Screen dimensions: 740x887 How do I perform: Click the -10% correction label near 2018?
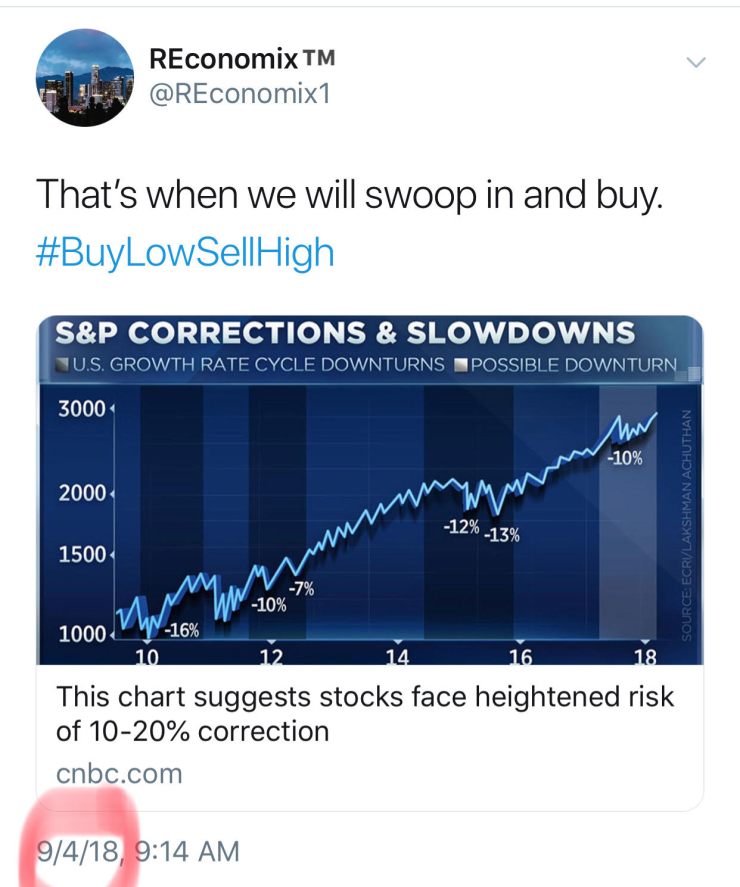click(x=624, y=456)
